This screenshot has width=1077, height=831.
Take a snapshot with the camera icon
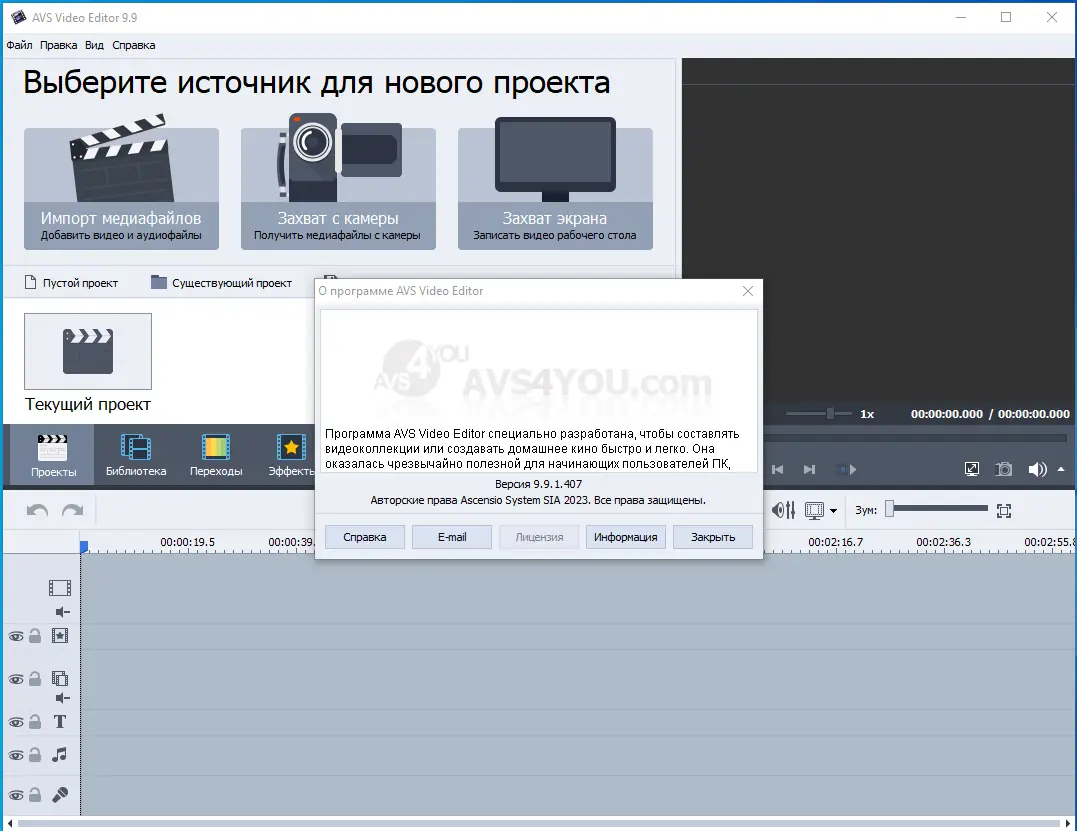click(1003, 469)
